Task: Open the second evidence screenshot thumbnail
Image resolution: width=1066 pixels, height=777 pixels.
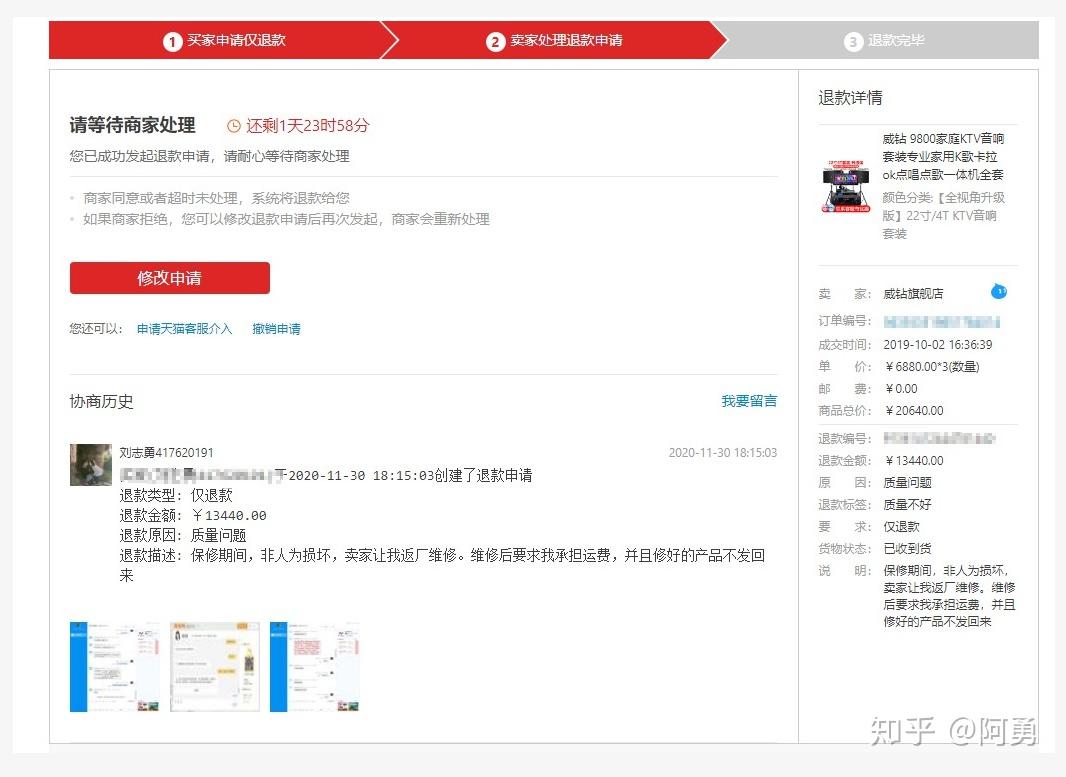Action: (x=214, y=666)
